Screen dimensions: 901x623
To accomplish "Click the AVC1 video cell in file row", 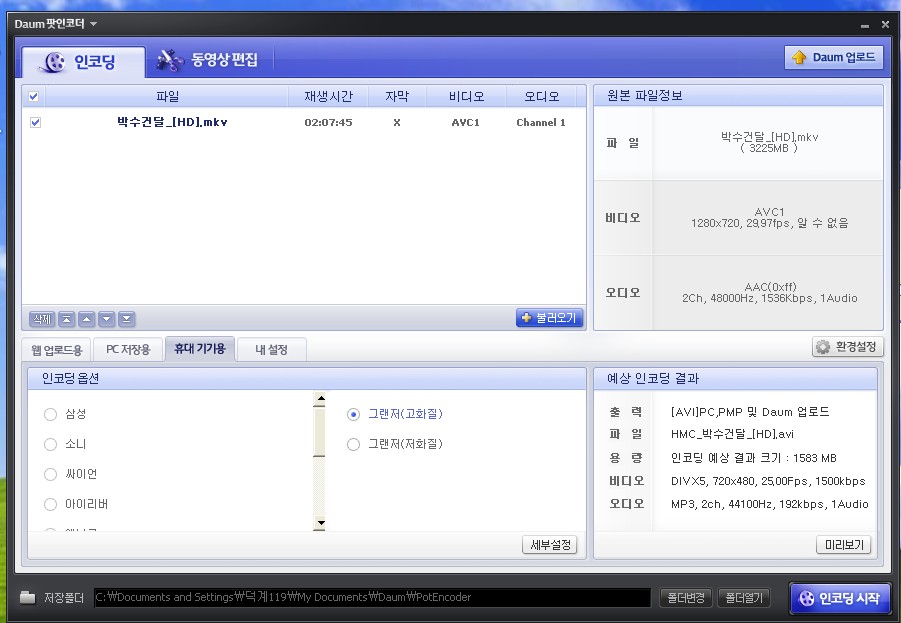I will click(x=465, y=122).
